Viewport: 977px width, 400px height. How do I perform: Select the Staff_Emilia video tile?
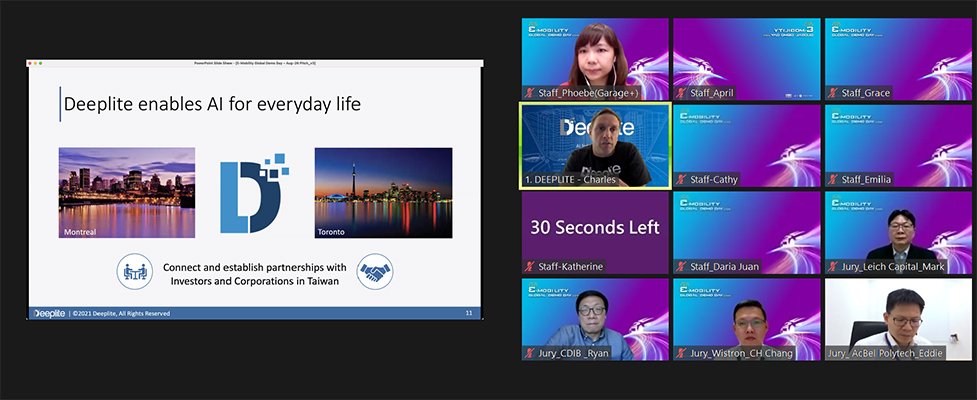coord(898,146)
